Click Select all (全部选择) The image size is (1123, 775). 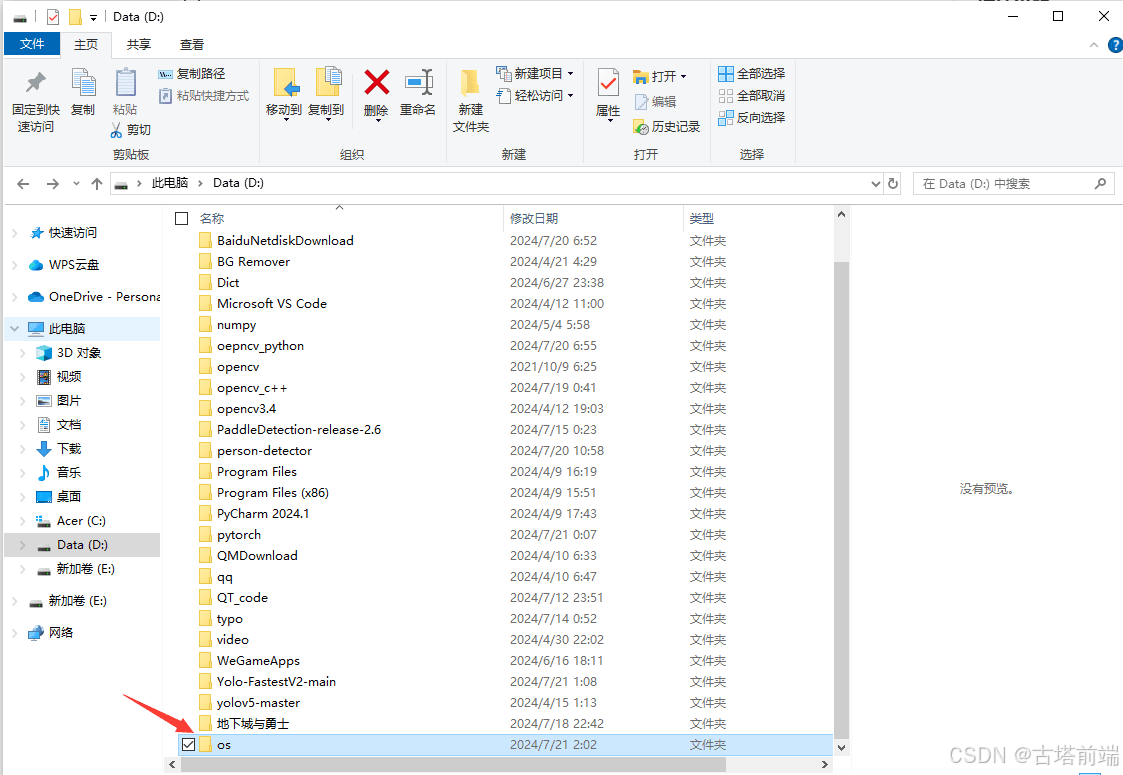click(751, 74)
